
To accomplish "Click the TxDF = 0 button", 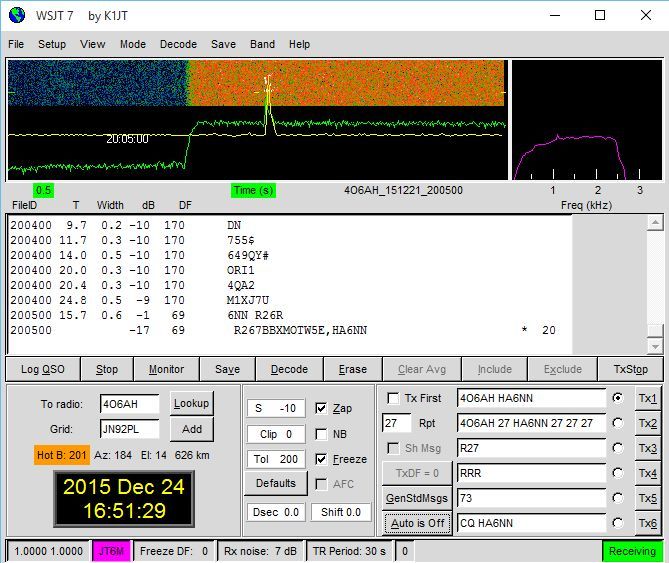I will pos(417,473).
